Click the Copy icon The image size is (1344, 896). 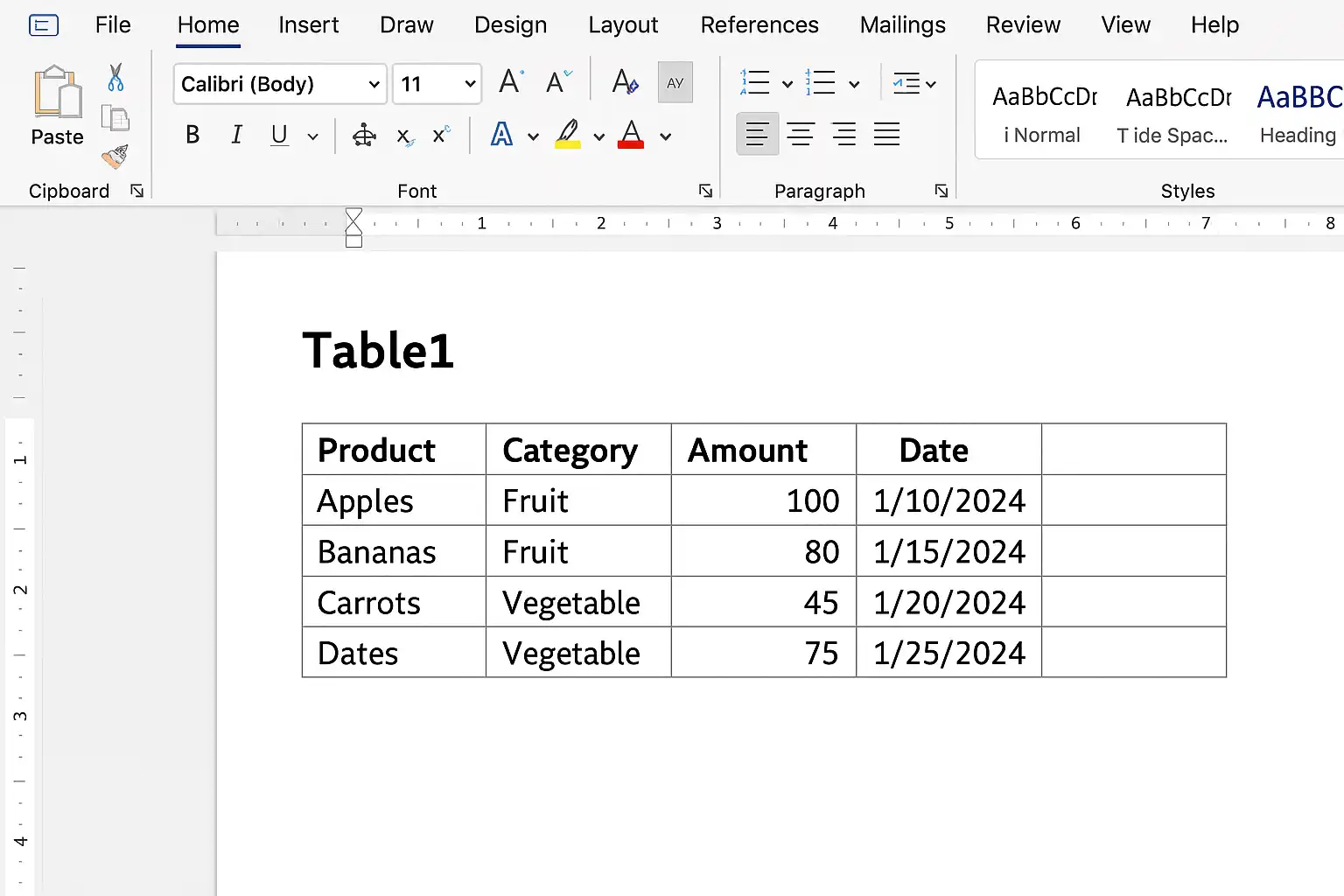click(115, 117)
